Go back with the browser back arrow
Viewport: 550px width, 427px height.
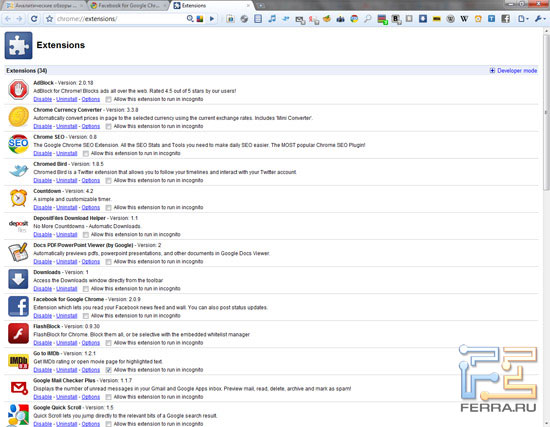8,19
